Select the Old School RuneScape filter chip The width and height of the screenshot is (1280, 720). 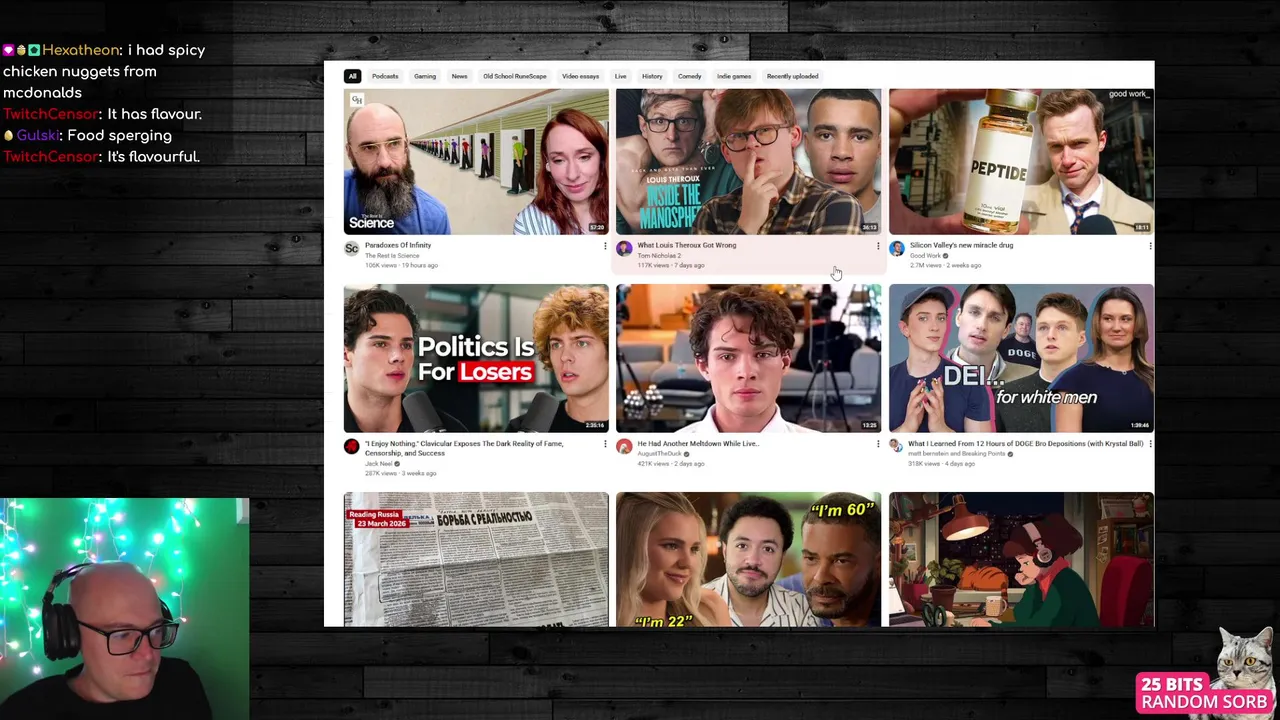click(515, 76)
